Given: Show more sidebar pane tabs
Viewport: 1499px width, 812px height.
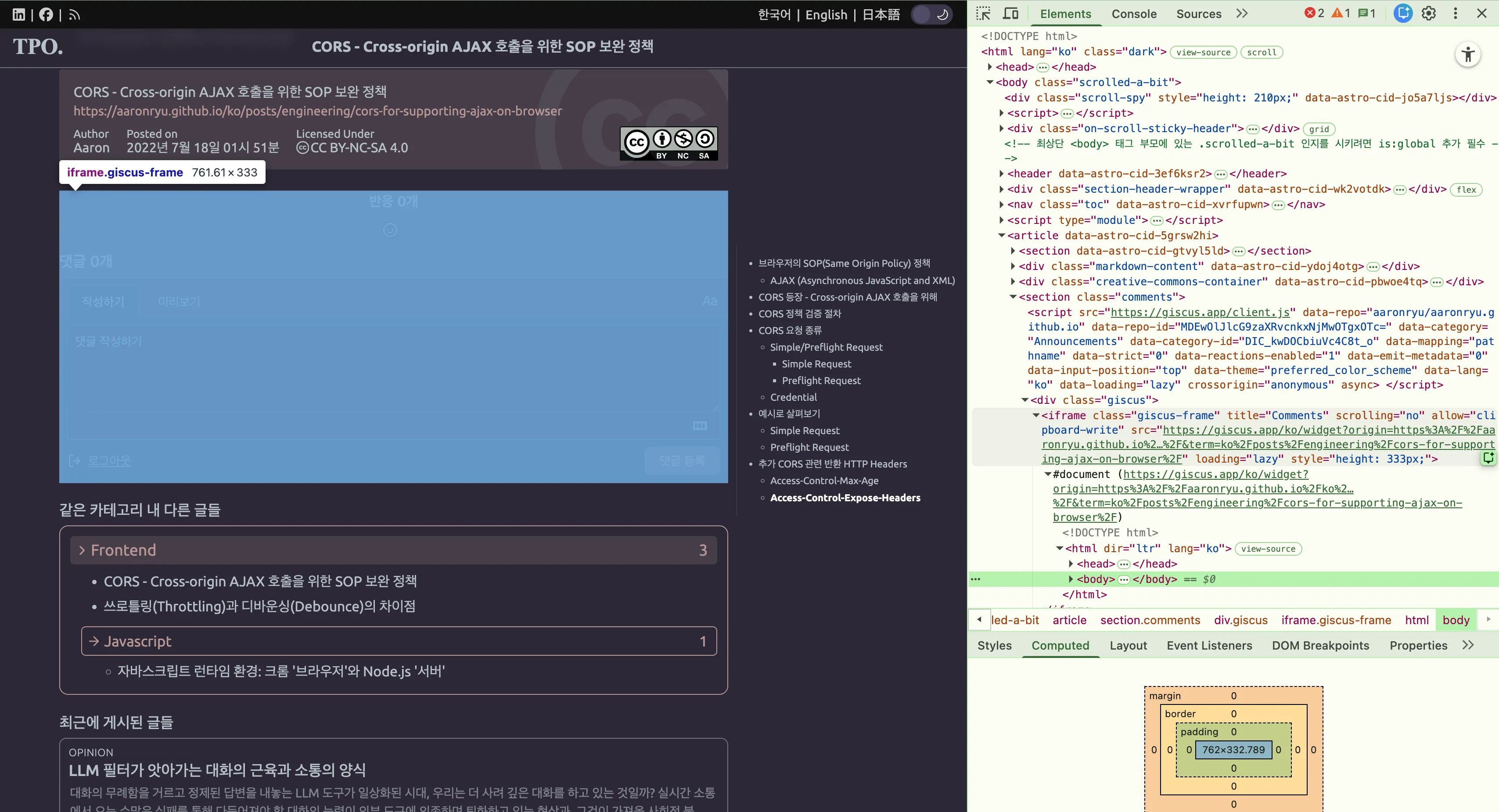Looking at the screenshot, I should coord(1468,645).
